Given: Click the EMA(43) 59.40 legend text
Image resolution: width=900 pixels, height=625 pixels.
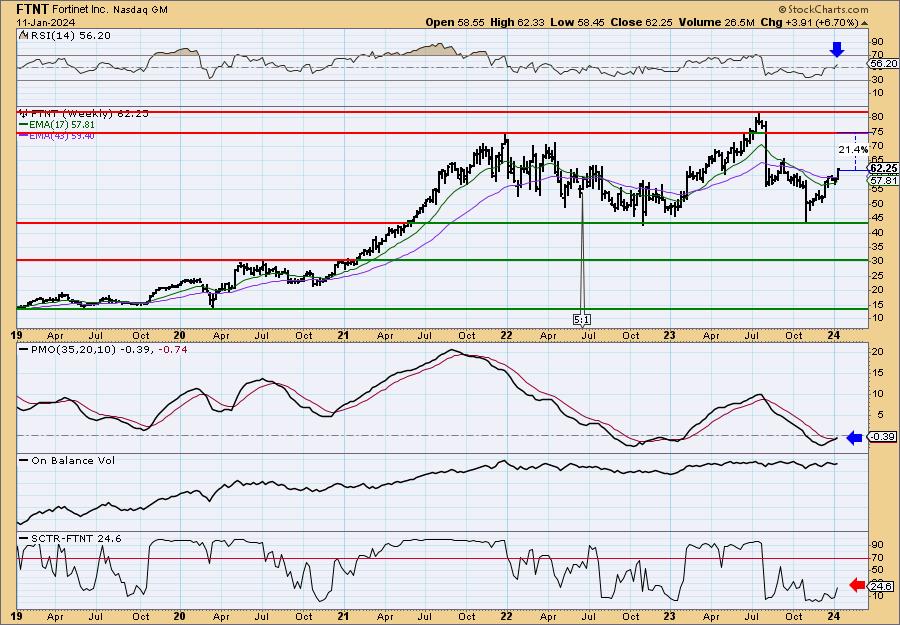Looking at the screenshot, I should tap(62, 136).
